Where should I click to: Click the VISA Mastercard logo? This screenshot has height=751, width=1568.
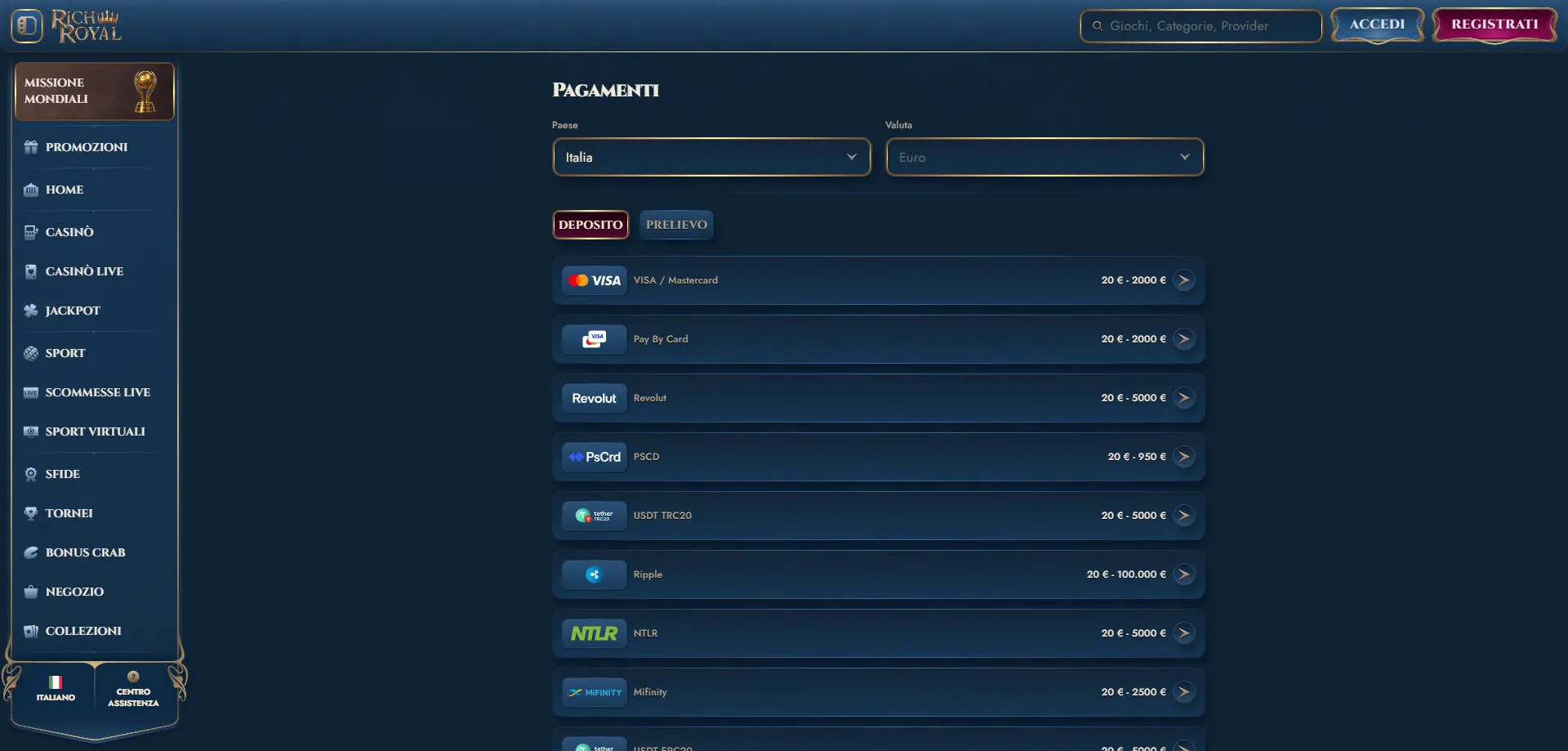click(595, 280)
